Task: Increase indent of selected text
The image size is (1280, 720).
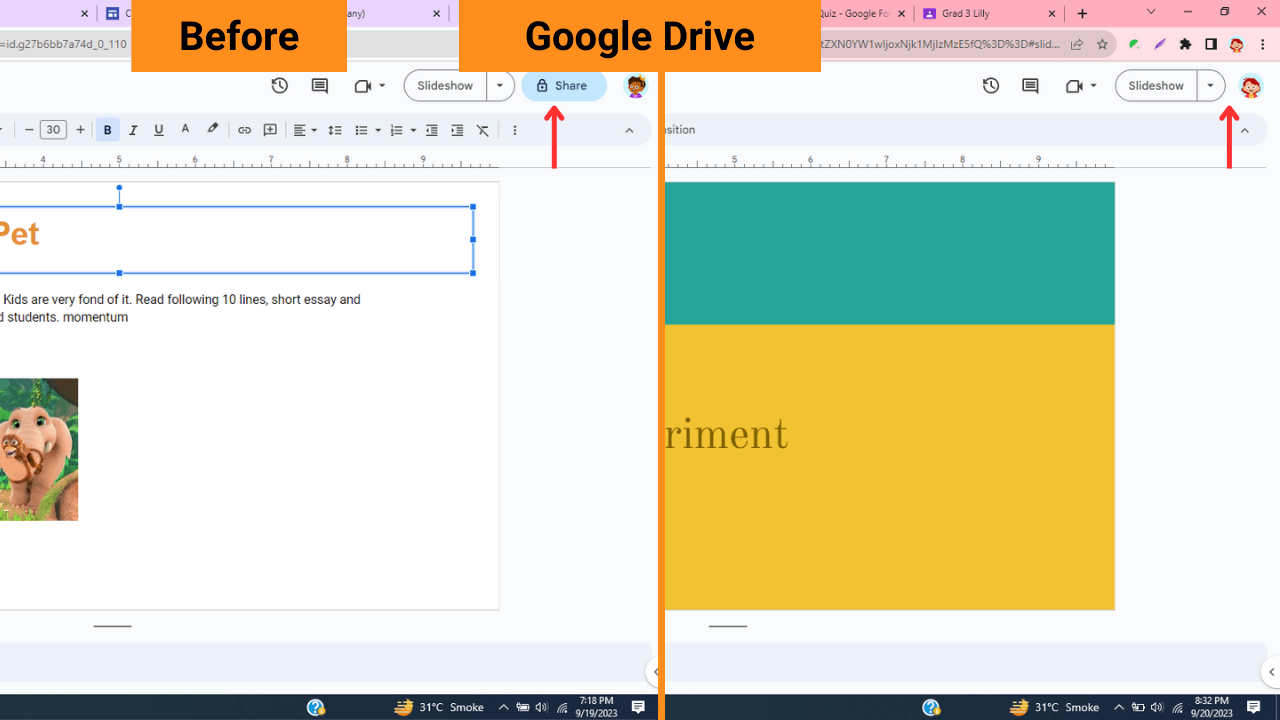Action: pyautogui.click(x=457, y=130)
